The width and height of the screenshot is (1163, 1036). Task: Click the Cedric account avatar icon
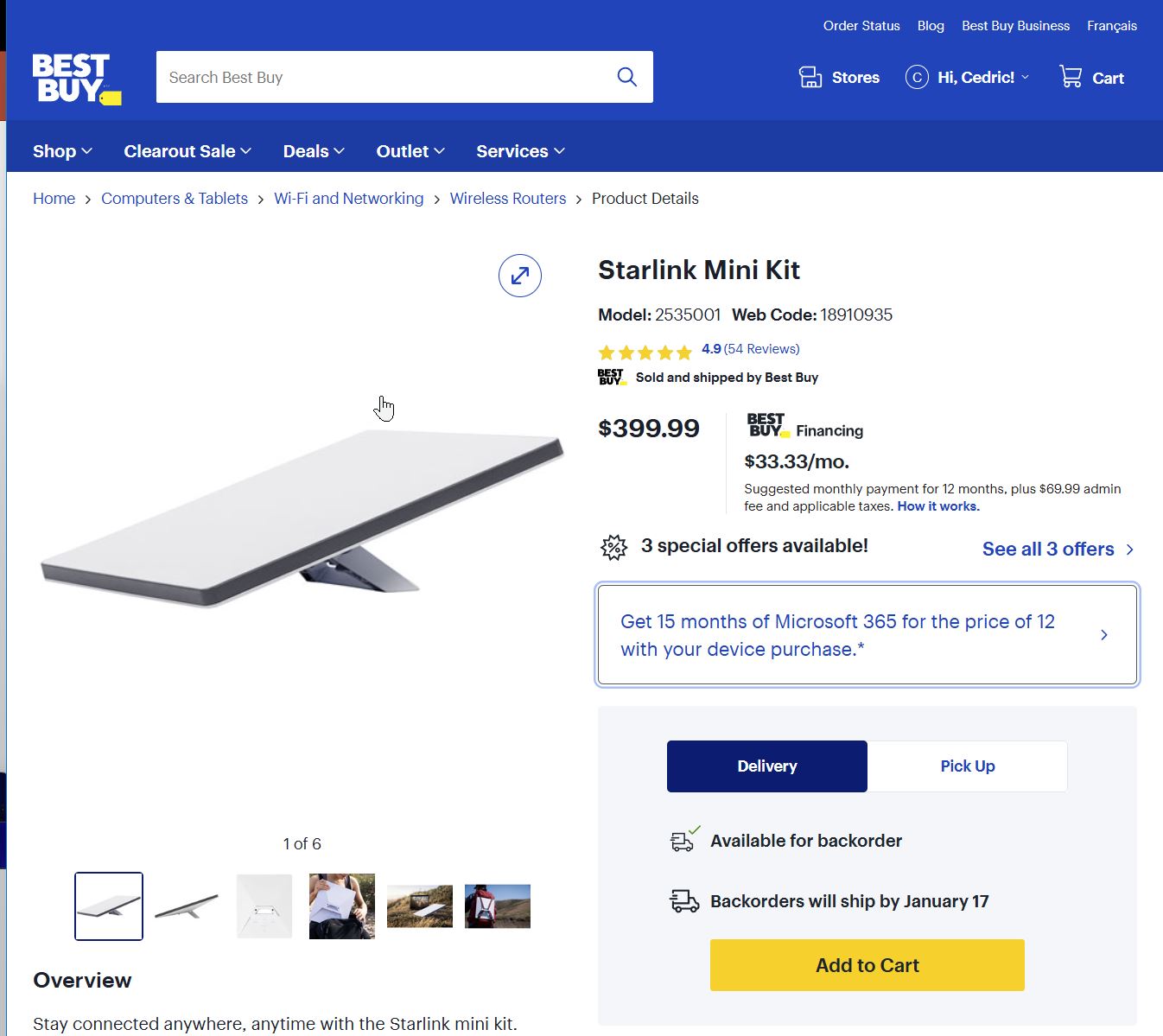coord(917,78)
